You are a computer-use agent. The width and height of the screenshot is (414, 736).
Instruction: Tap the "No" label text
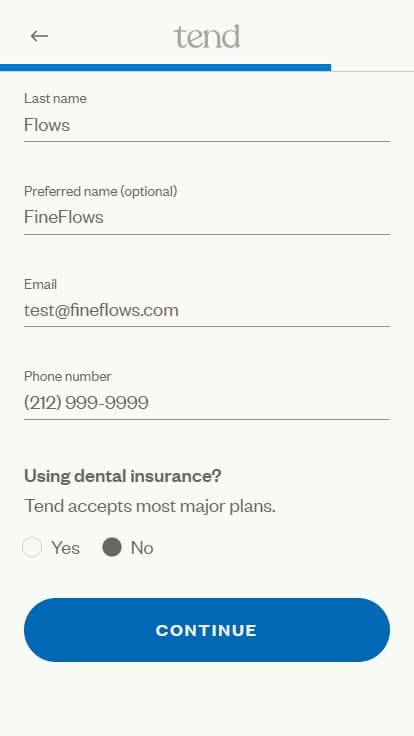coord(142,548)
